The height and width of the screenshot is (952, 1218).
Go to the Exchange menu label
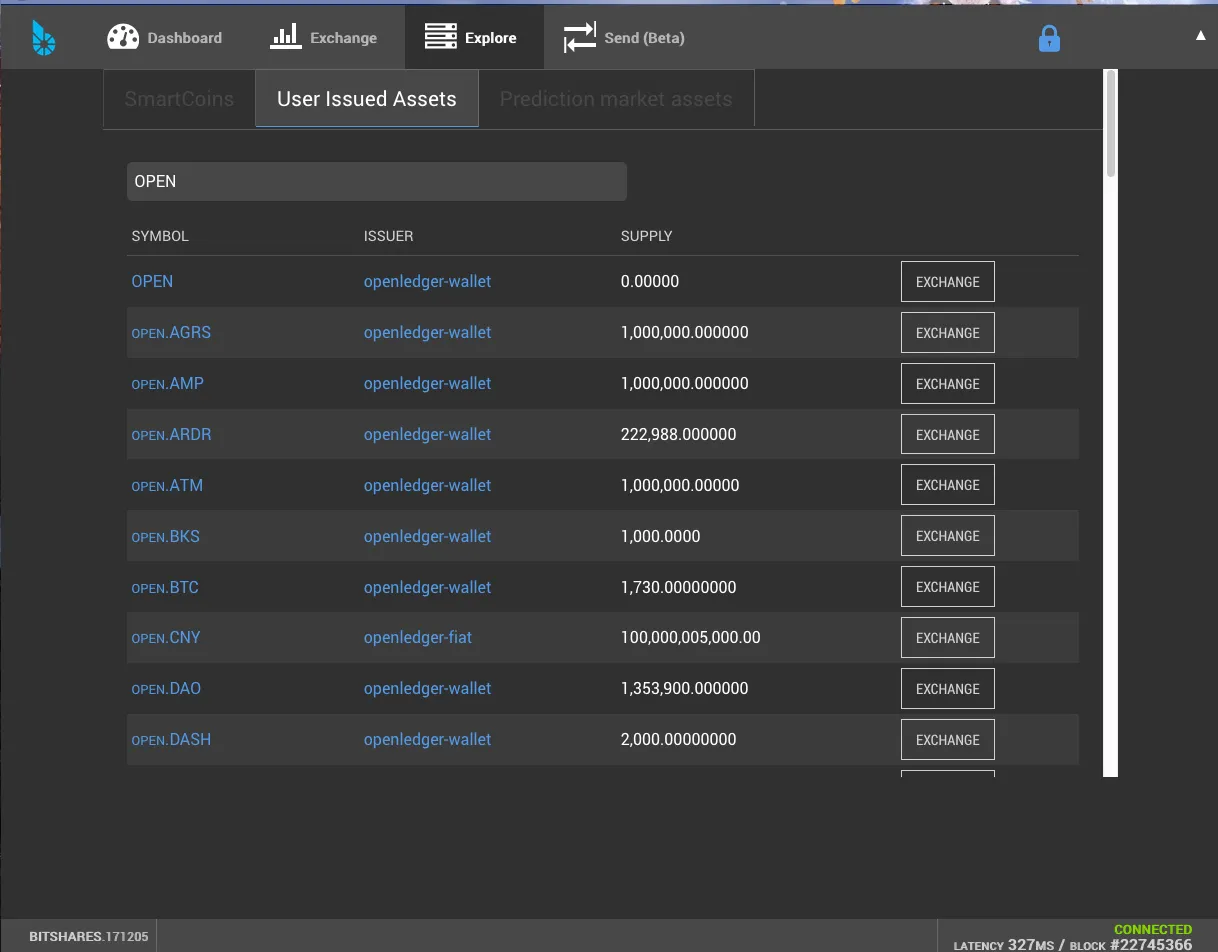[344, 38]
